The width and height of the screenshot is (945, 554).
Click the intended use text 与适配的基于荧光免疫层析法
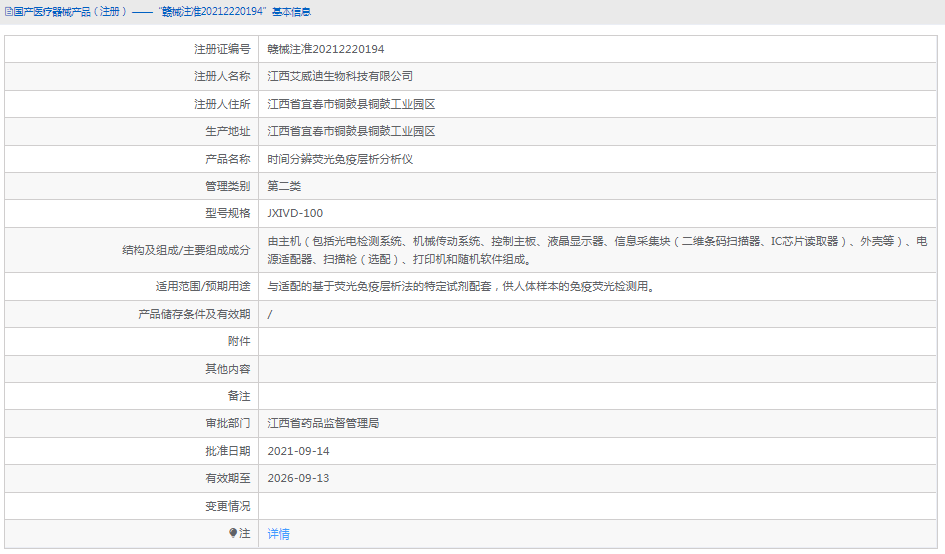tap(462, 286)
